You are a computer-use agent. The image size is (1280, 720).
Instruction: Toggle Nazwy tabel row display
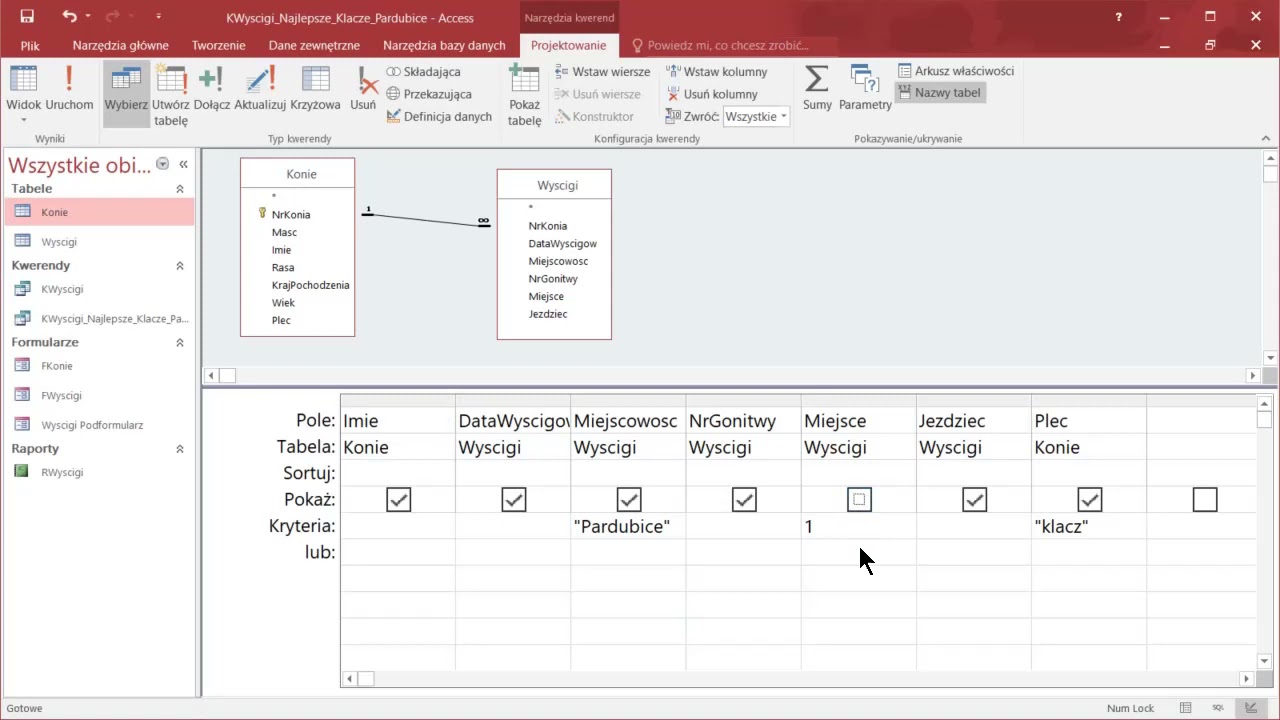click(939, 93)
